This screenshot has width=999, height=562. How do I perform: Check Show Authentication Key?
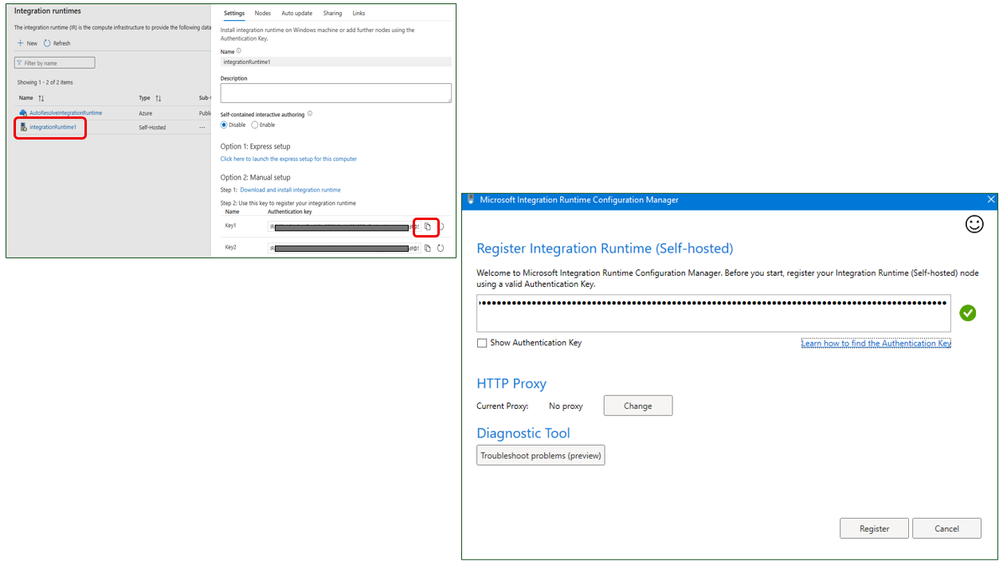click(x=482, y=343)
